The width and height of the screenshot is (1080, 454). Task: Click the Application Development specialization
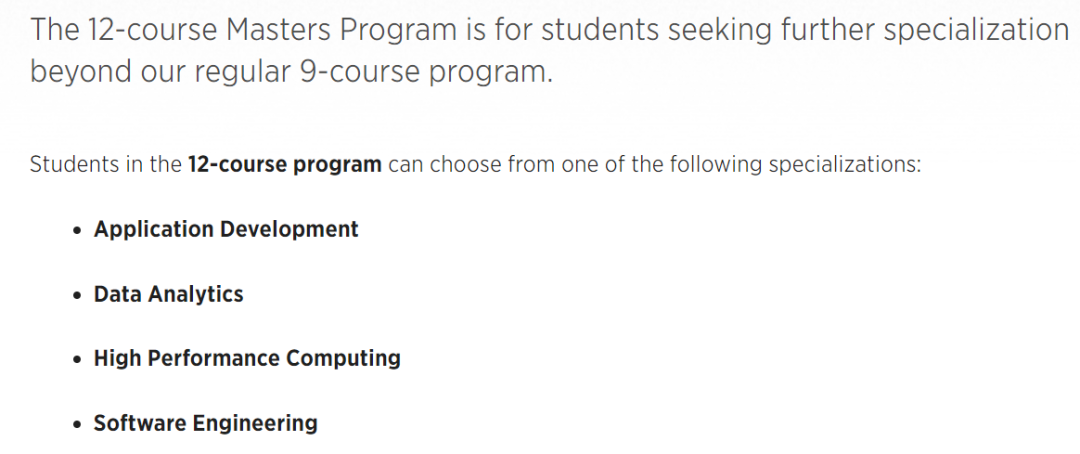pyautogui.click(x=226, y=229)
